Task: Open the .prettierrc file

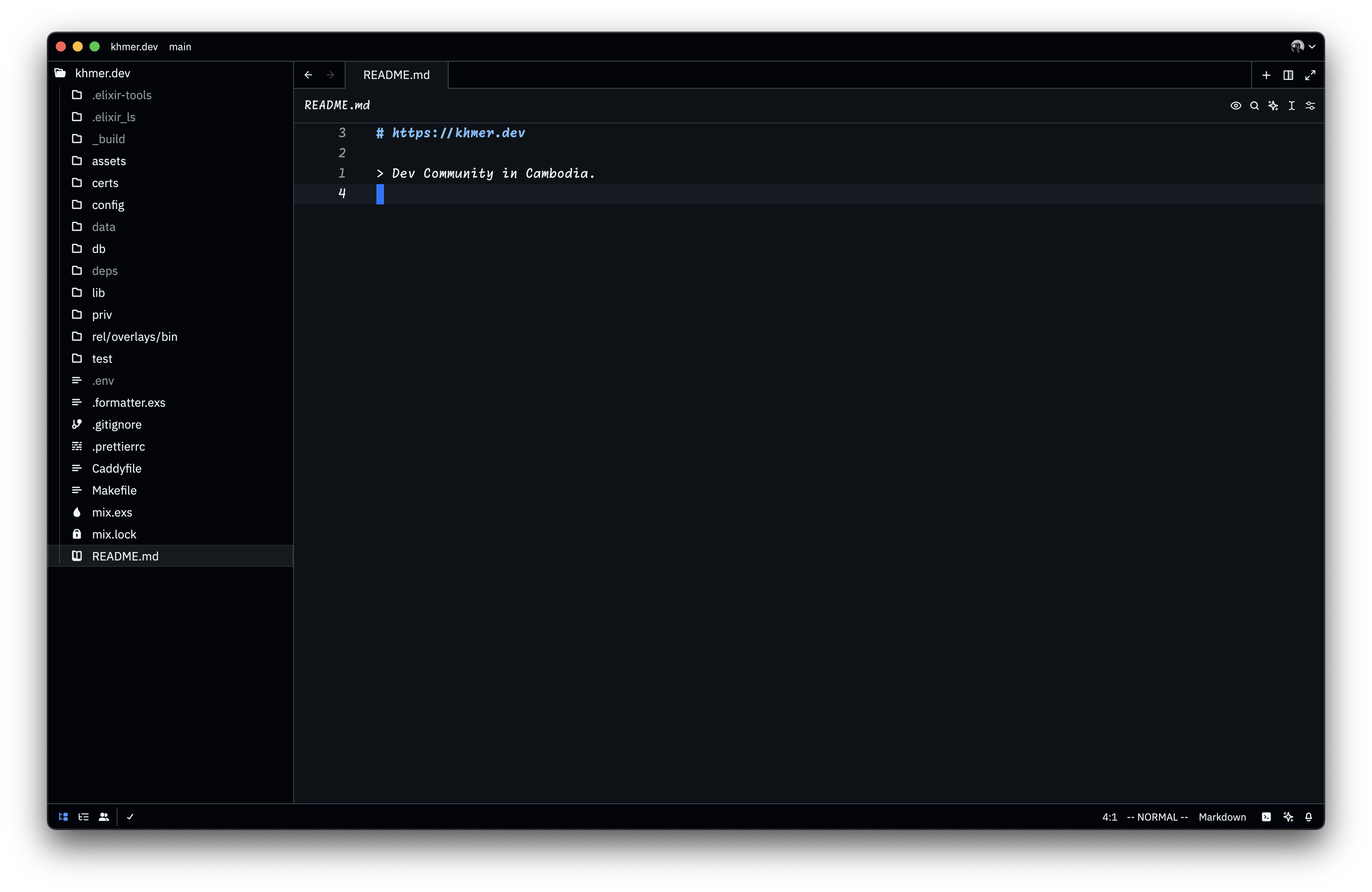Action: pyautogui.click(x=171, y=446)
